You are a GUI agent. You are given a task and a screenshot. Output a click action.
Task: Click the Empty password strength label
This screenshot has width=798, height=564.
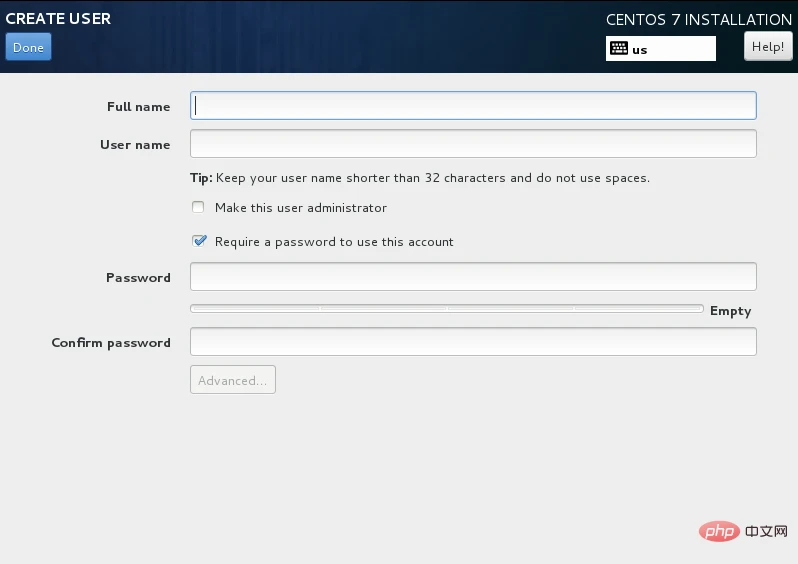730,311
